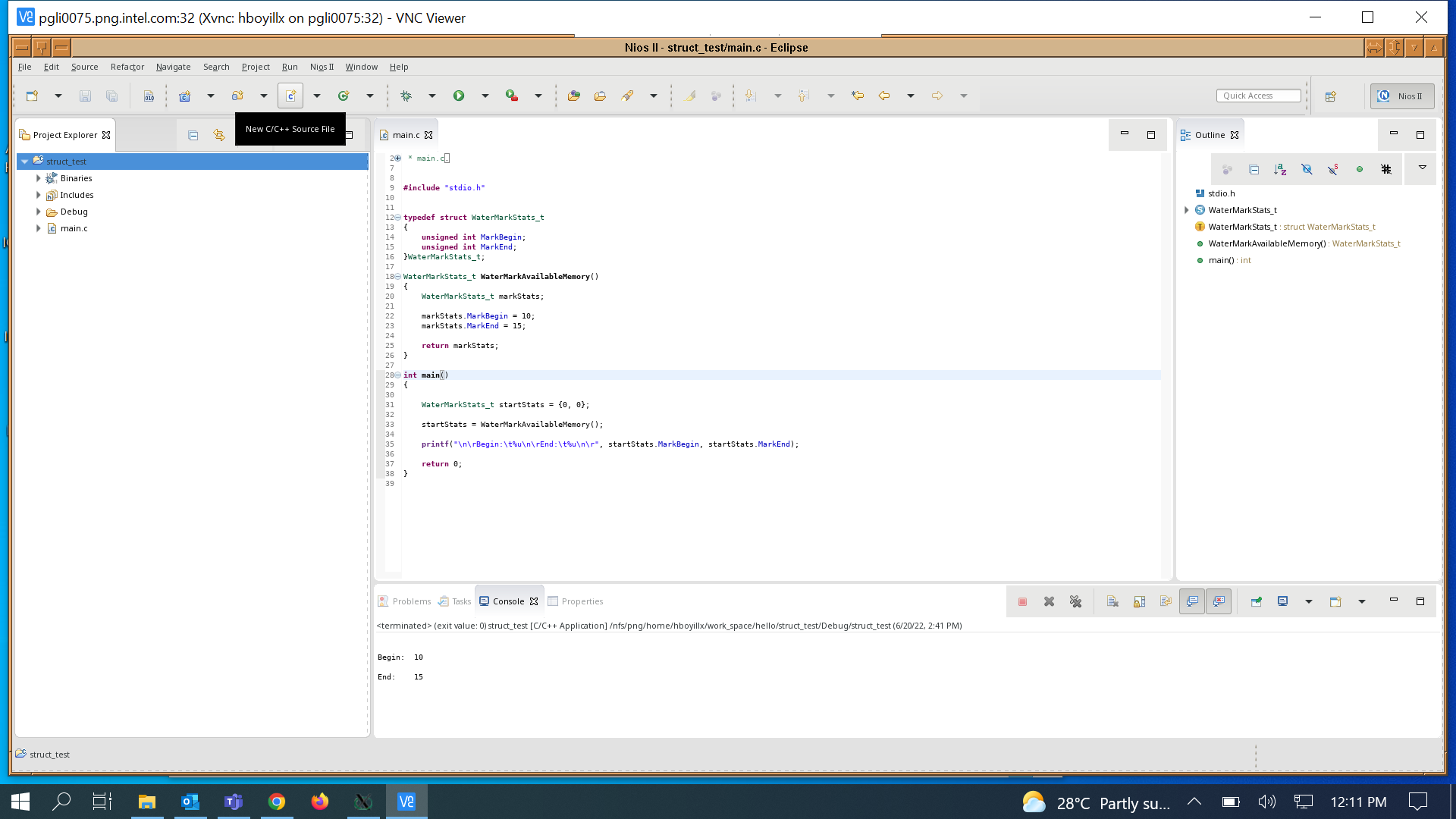Screen dimensions: 1456x819
Task: Click the Nios II perspective button
Action: [1401, 96]
